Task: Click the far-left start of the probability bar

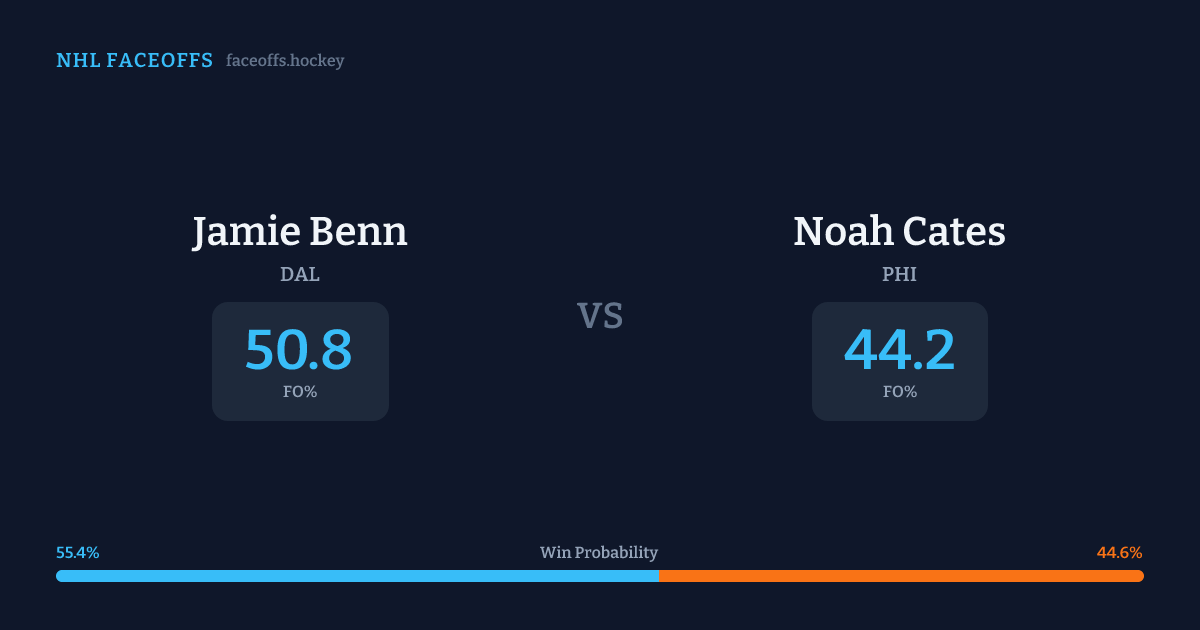Action: (60, 576)
